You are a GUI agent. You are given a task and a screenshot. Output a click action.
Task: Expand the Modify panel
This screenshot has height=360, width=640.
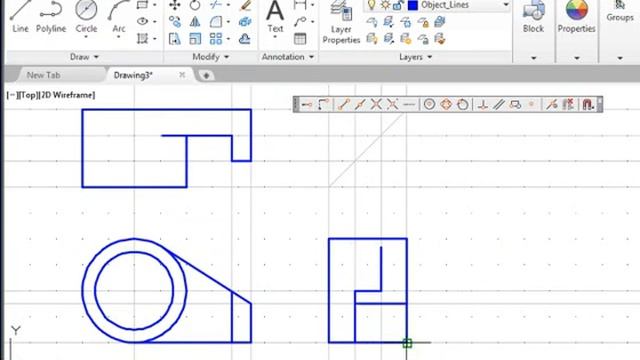(x=211, y=57)
